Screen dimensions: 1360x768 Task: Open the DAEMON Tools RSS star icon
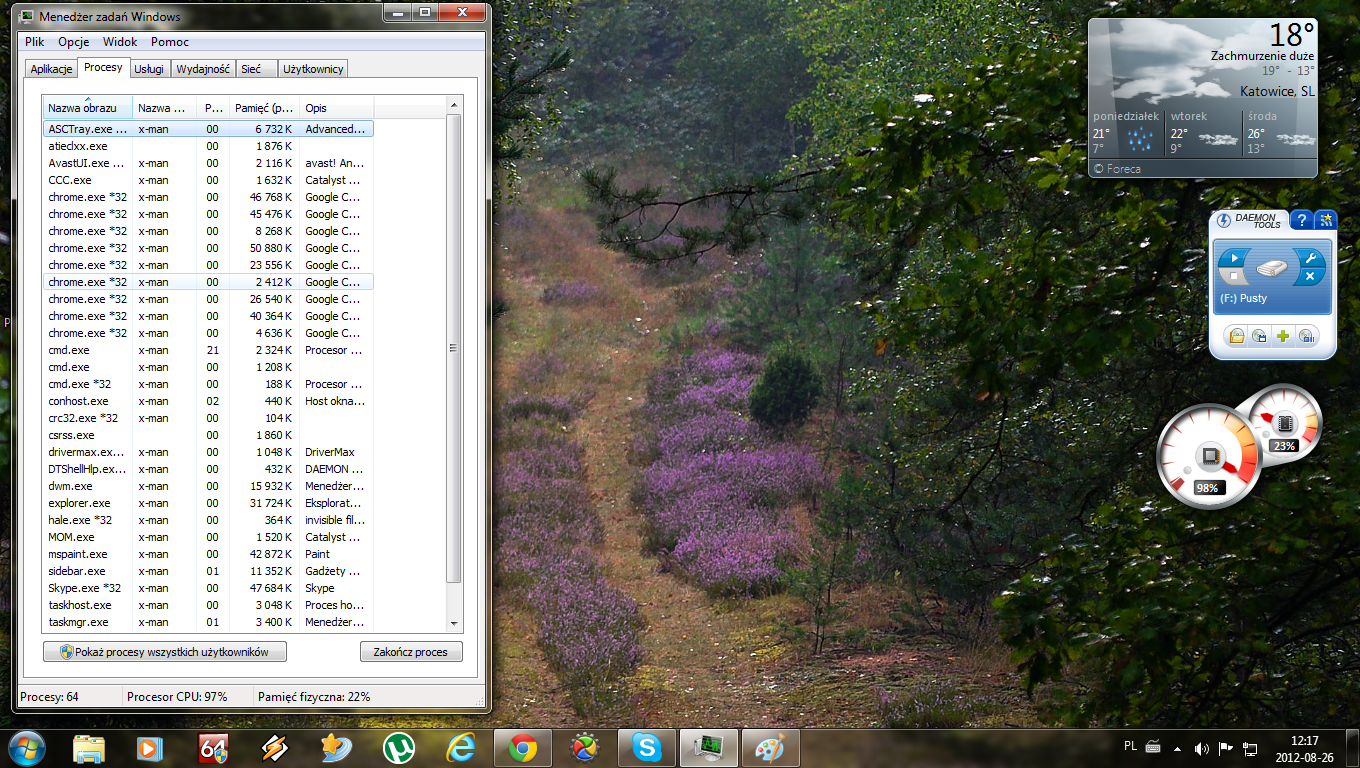coord(1325,221)
